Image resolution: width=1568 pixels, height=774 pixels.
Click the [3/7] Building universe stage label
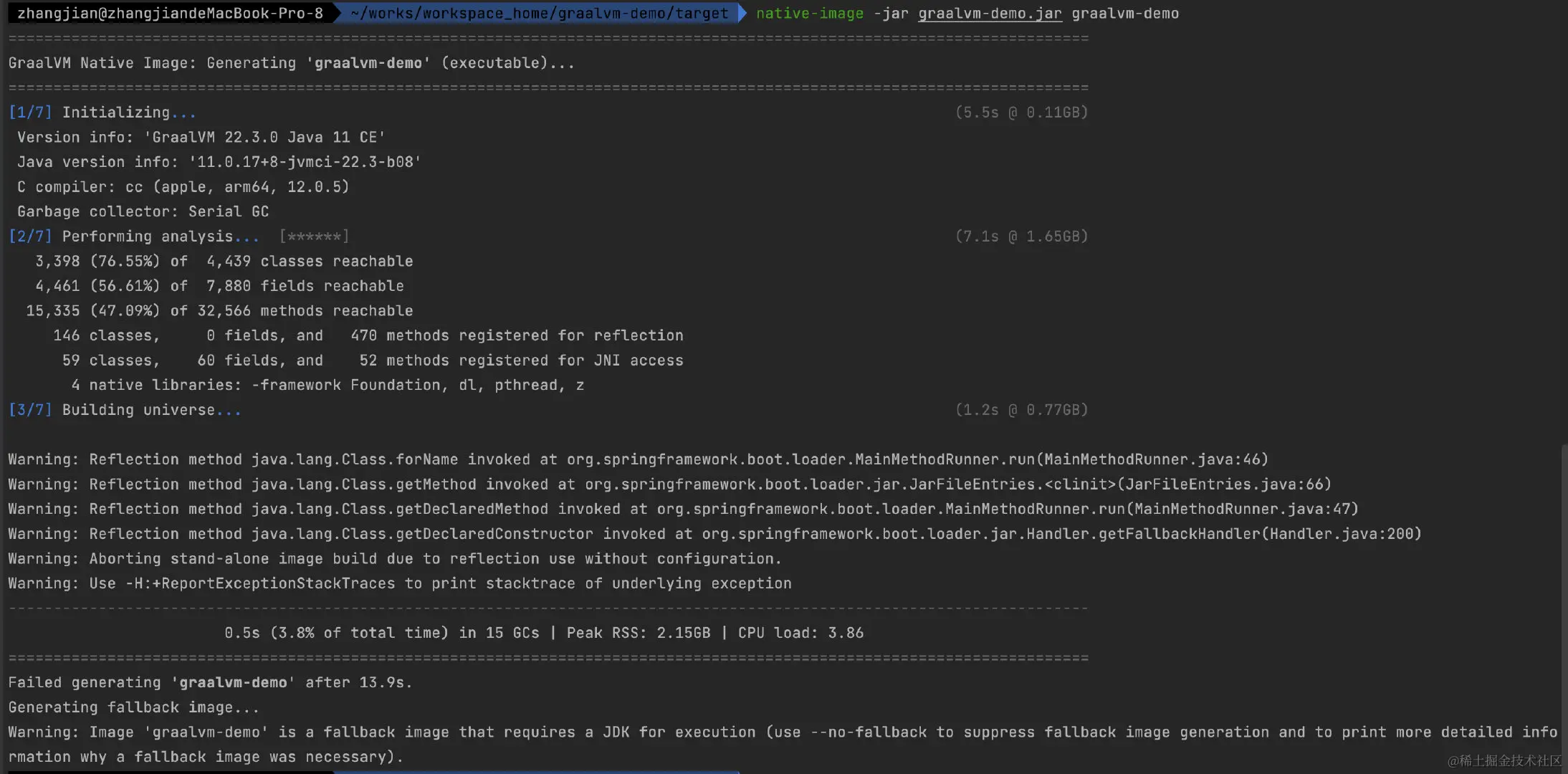tap(124, 409)
